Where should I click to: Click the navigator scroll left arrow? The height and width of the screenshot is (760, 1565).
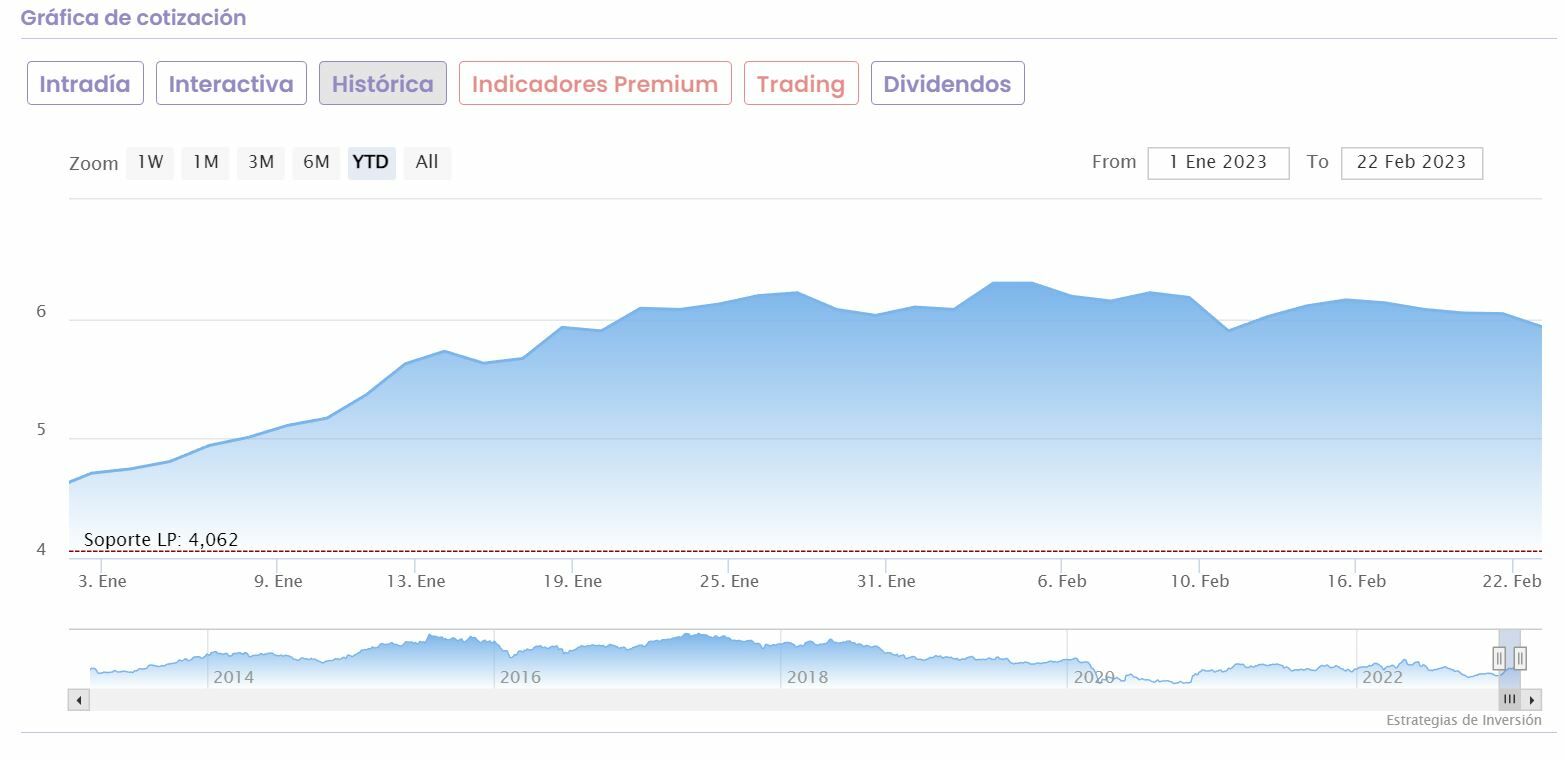(x=79, y=700)
